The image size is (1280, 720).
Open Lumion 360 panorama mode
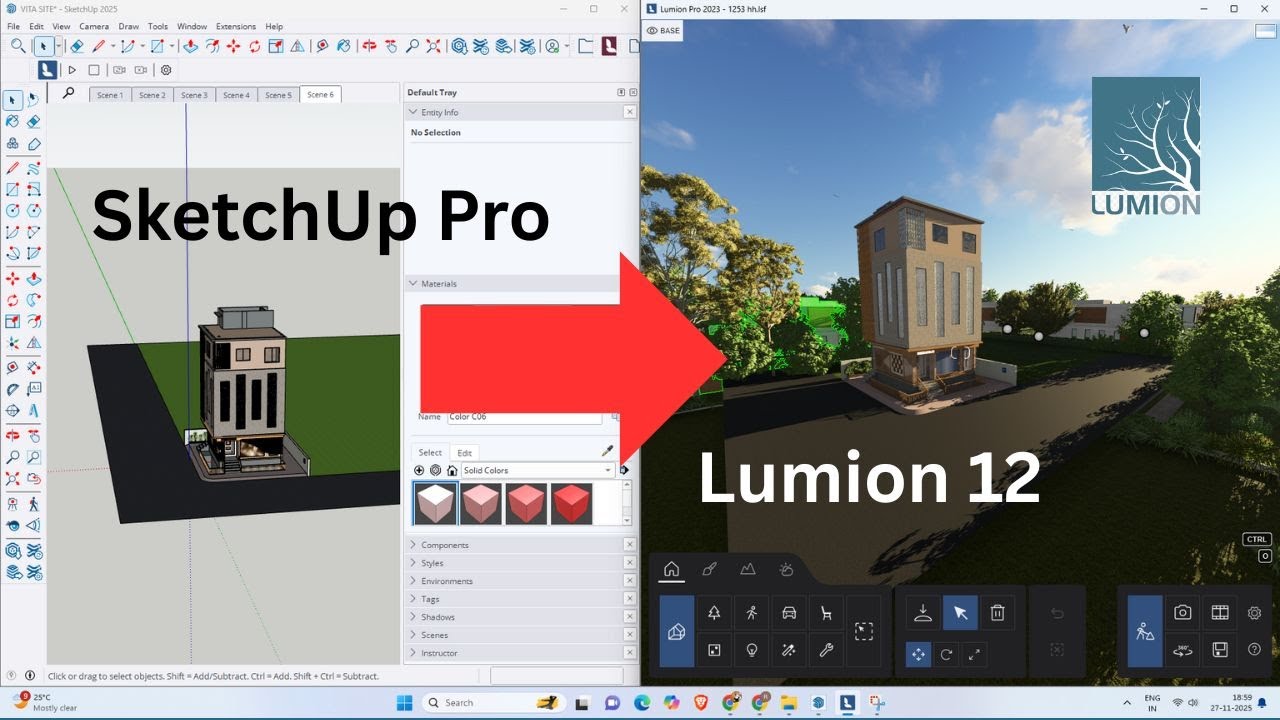pos(1182,650)
